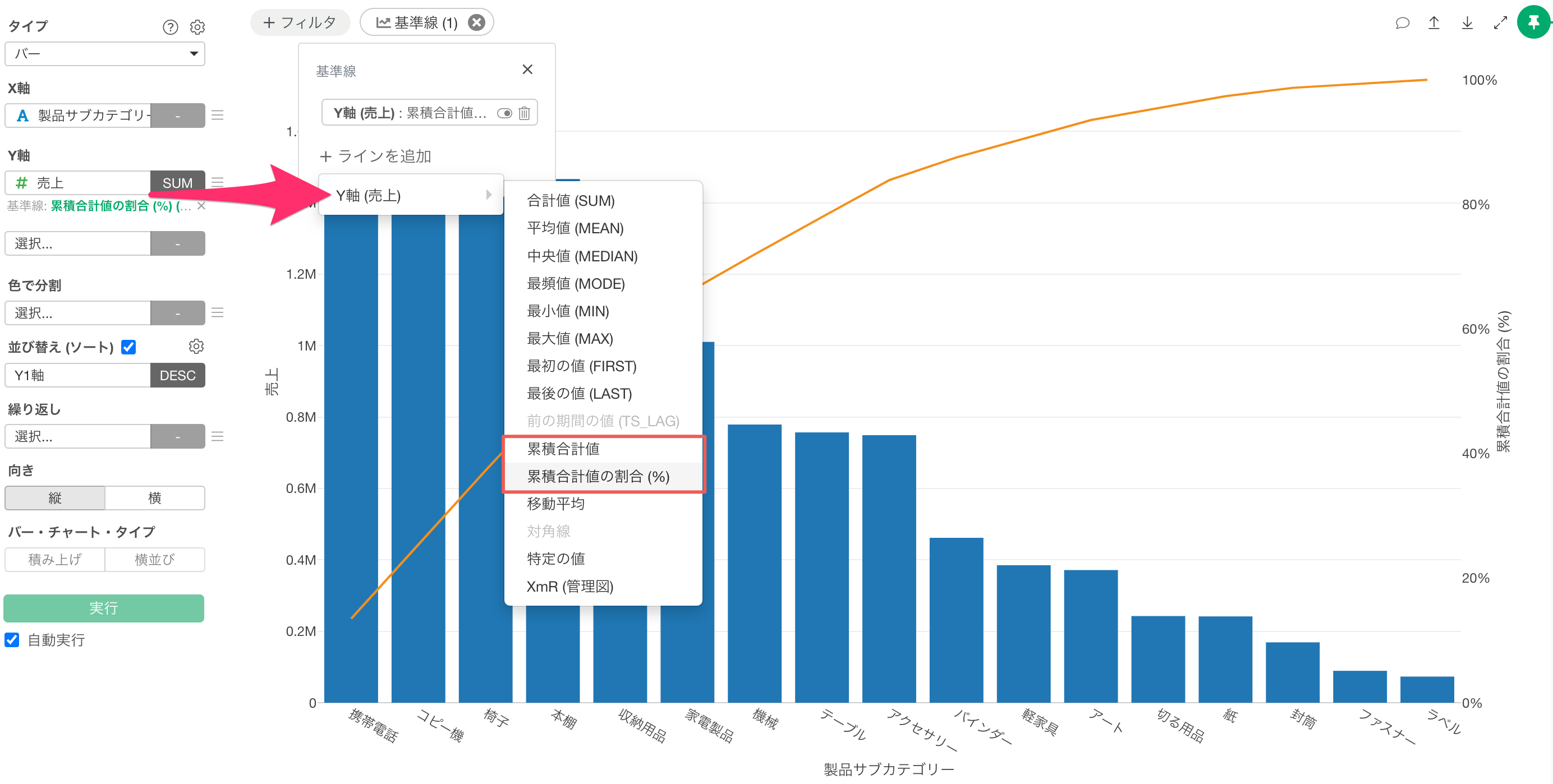Disable the 自動実行 checkbox
The height and width of the screenshot is (784, 1553).
coord(12,639)
